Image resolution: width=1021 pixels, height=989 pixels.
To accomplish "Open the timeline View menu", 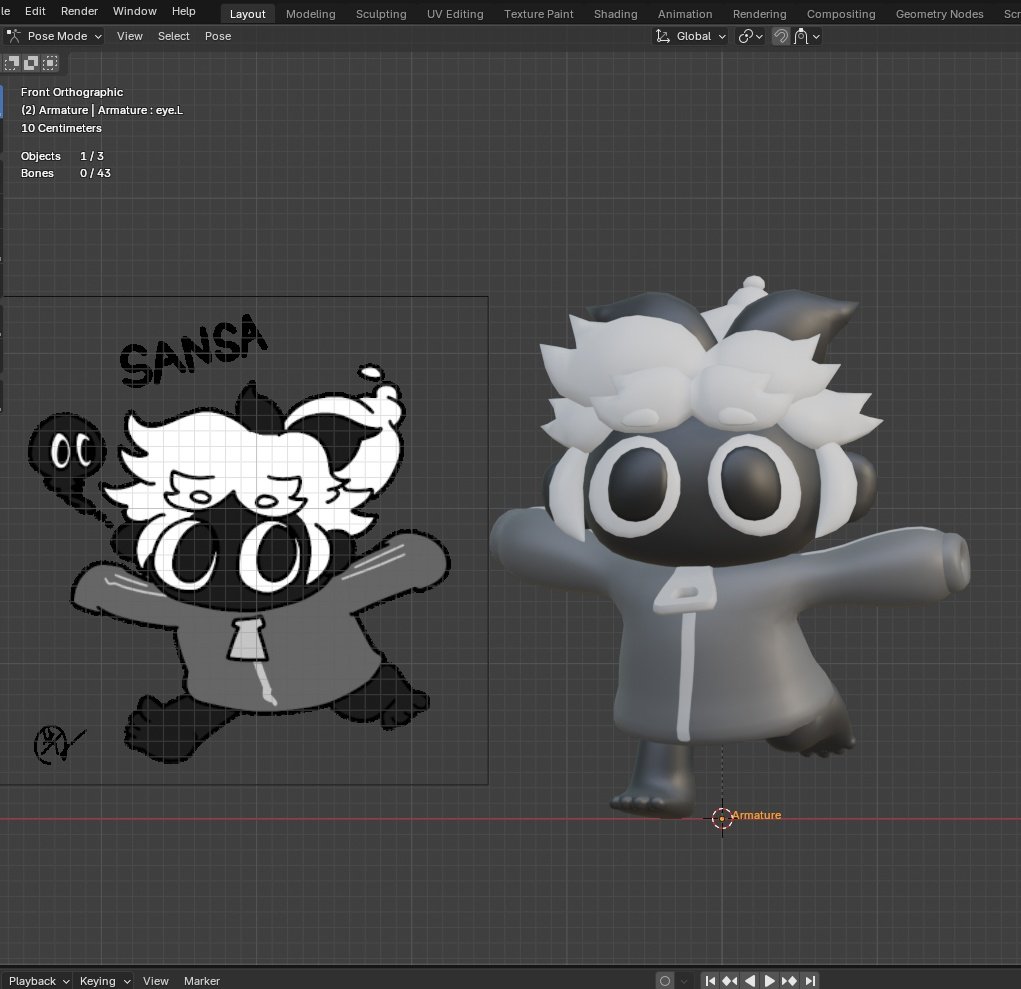I will 156,981.
